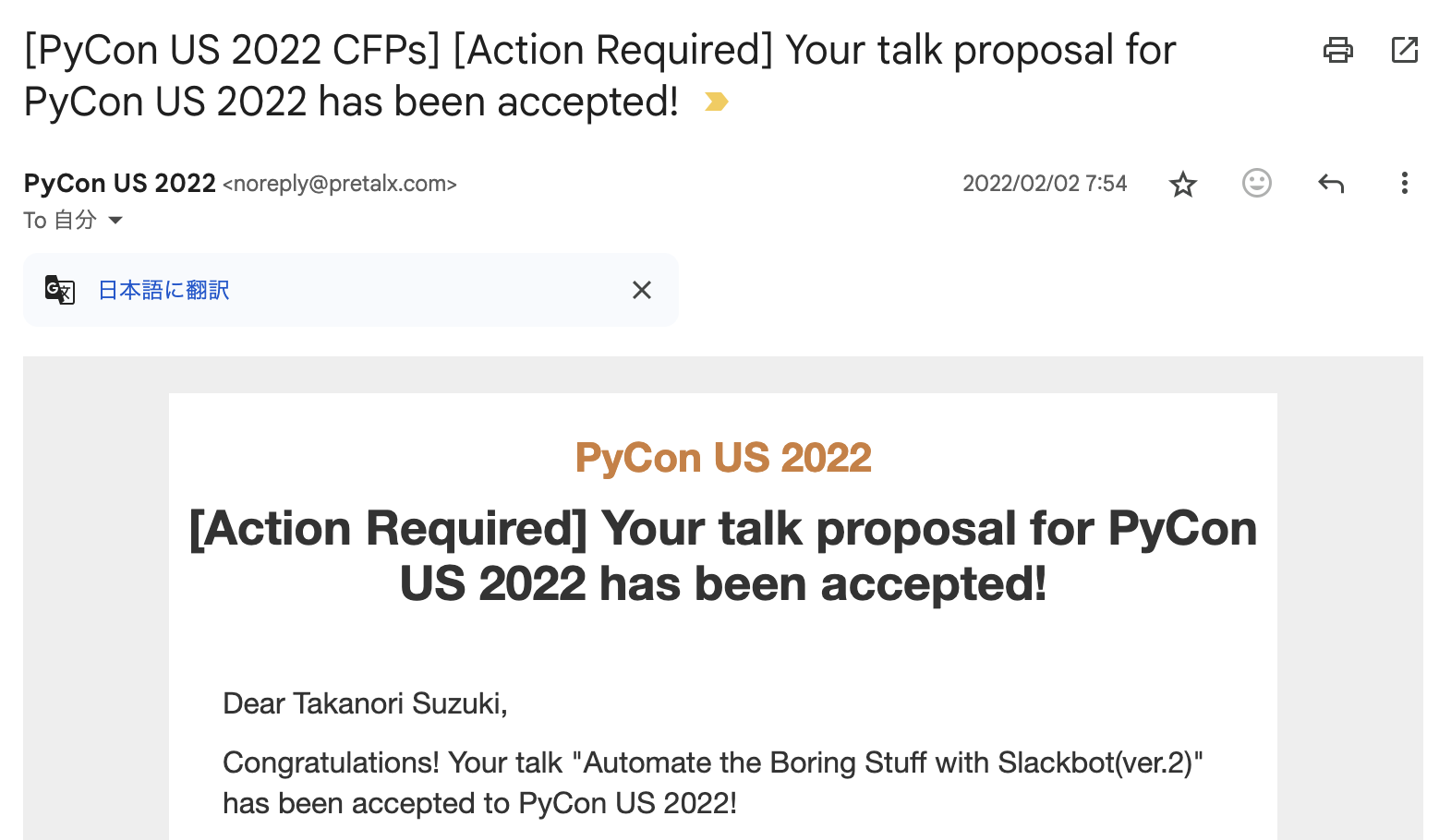Click the 2022/02/02 7:54 timestamp
Screen dimensions: 1439x840
click(1045, 184)
